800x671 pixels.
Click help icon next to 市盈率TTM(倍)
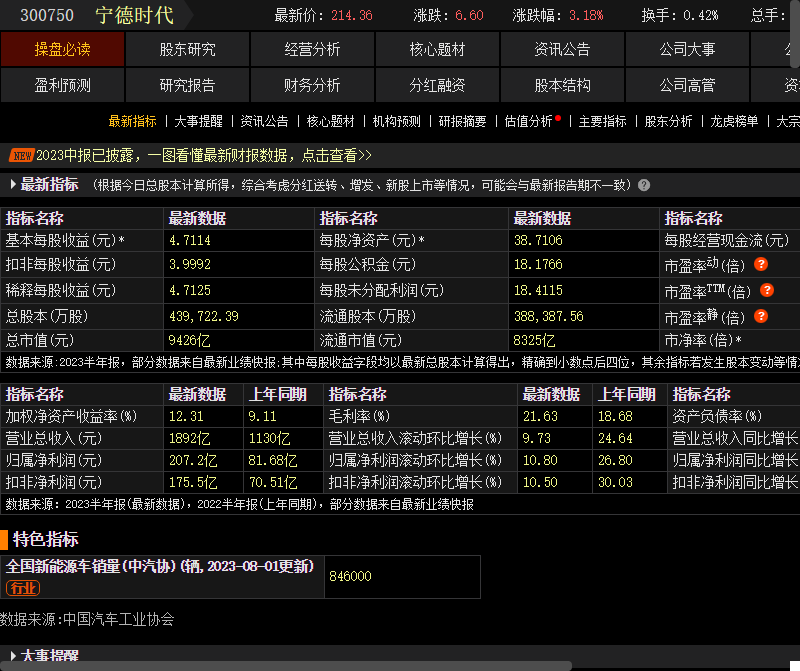coord(767,290)
